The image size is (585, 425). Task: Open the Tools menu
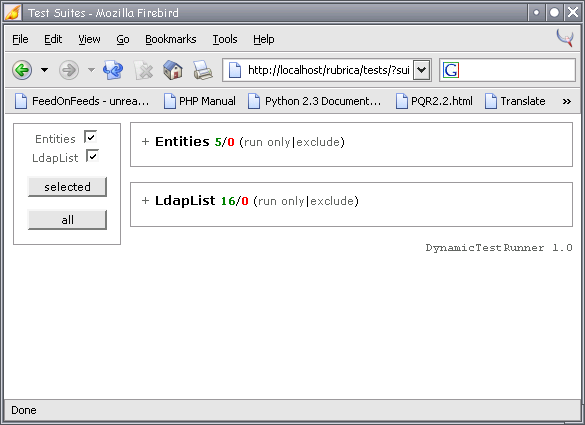pyautogui.click(x=225, y=39)
